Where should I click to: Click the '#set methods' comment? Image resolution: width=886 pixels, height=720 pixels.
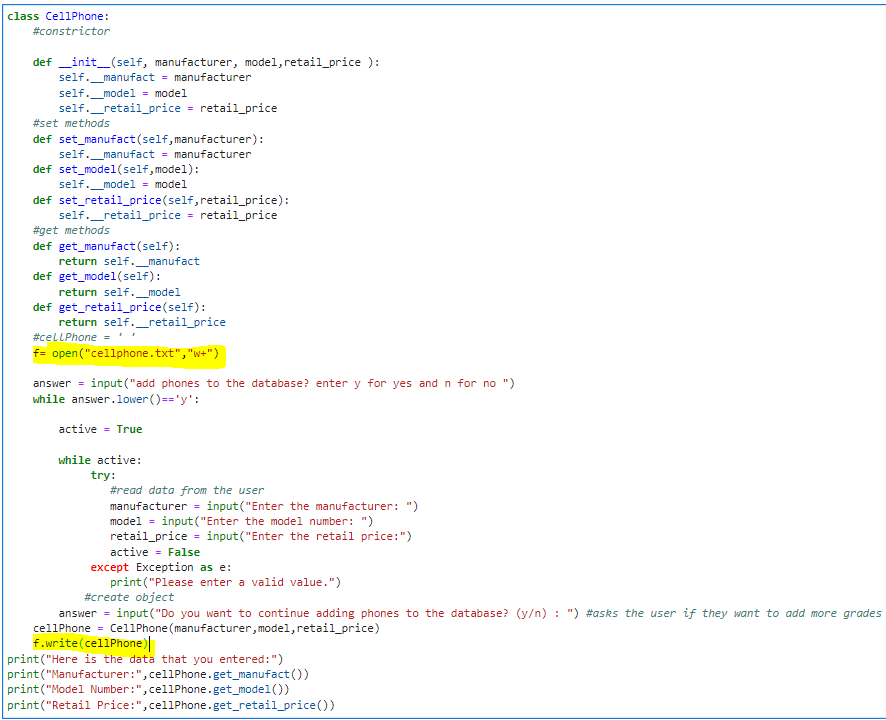coord(71,123)
